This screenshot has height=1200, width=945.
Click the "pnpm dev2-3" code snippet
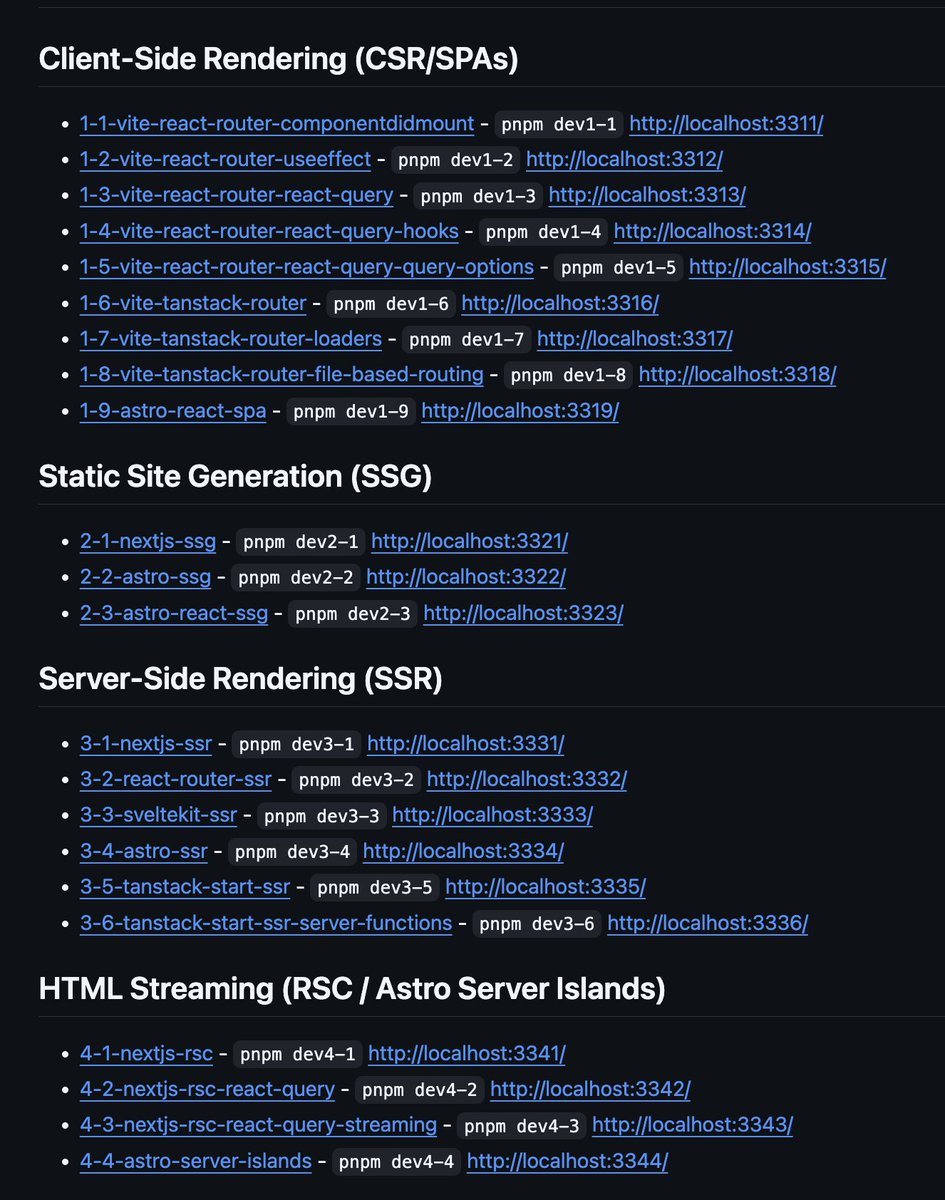click(x=354, y=614)
